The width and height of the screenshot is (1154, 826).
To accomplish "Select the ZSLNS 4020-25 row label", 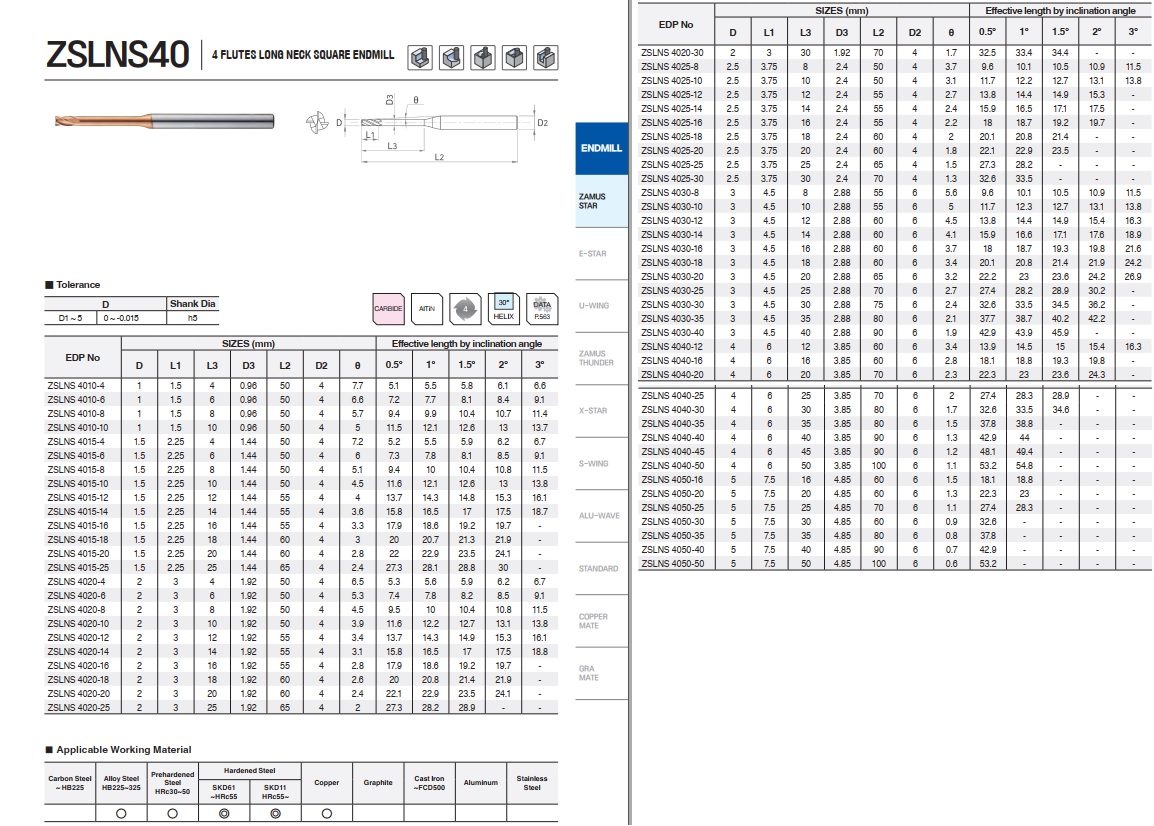I will point(78,707).
